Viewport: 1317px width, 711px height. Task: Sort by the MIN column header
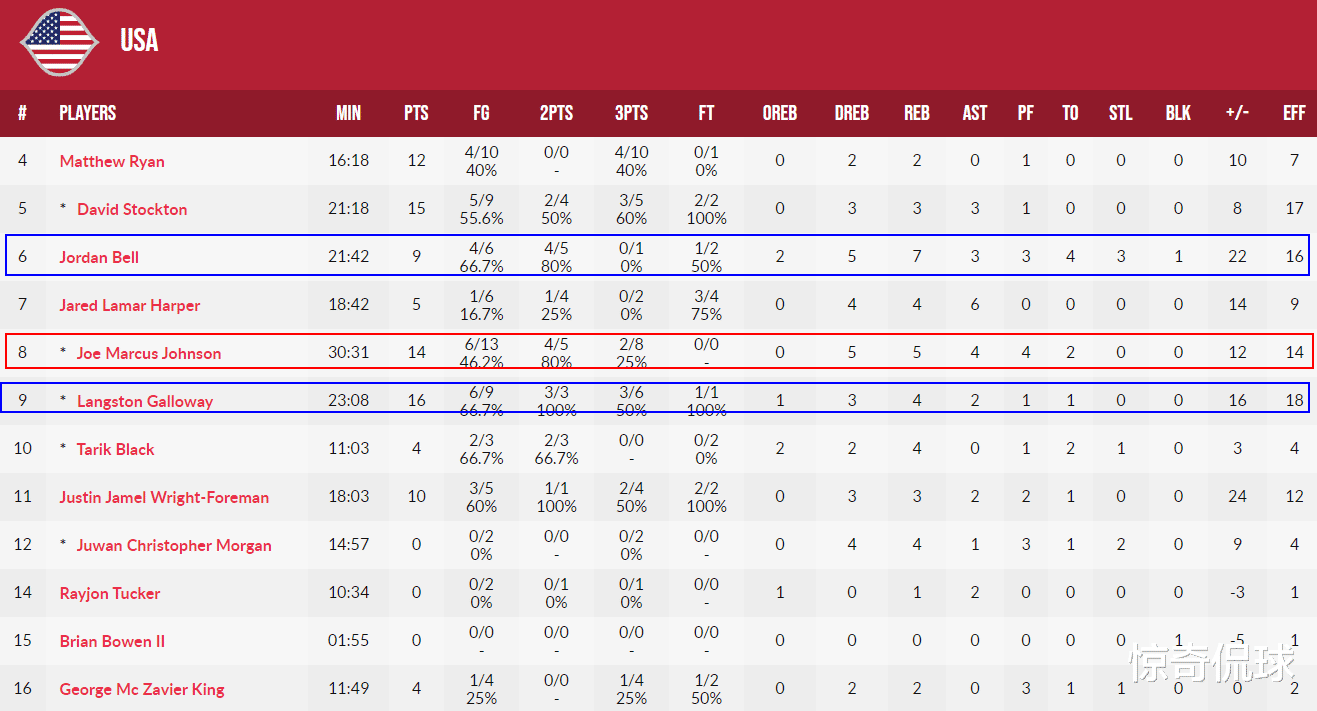pyautogui.click(x=349, y=113)
